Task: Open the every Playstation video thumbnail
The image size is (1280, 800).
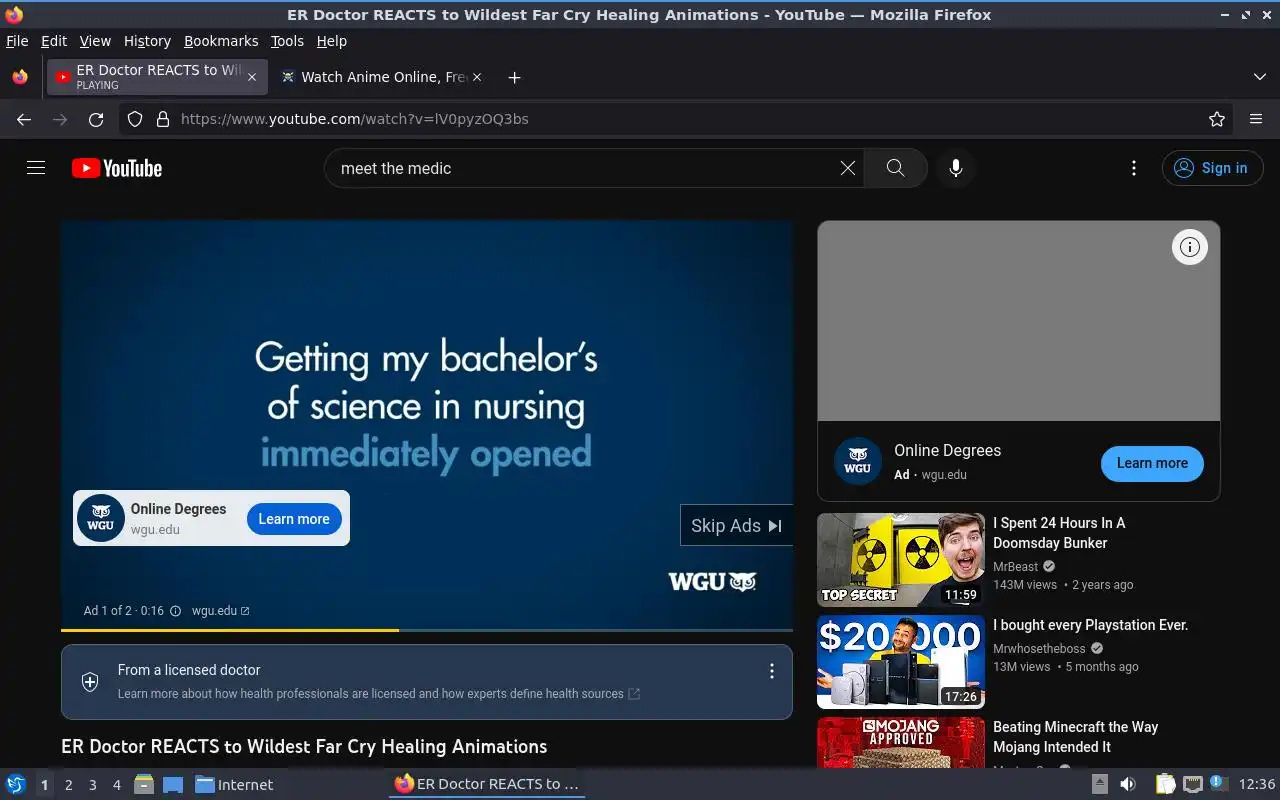Action: [x=901, y=662]
